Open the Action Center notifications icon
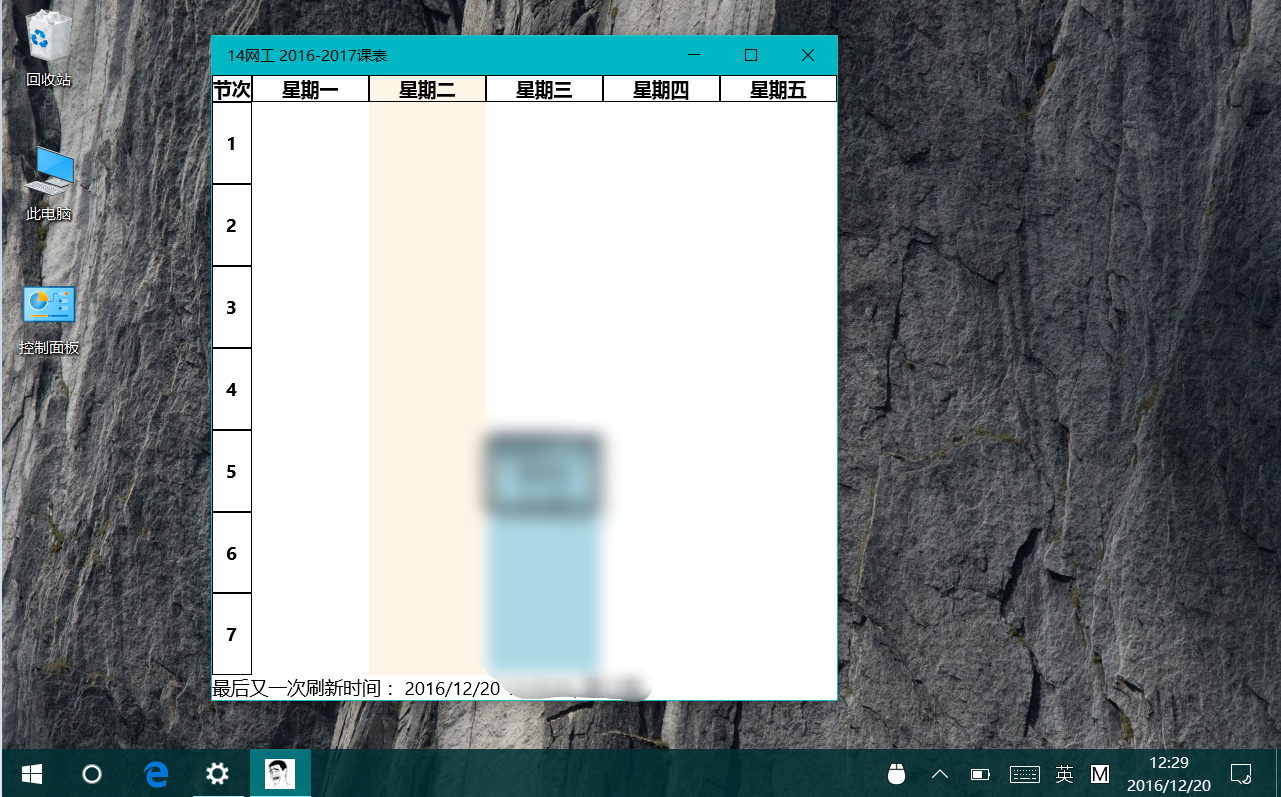 [x=1241, y=773]
